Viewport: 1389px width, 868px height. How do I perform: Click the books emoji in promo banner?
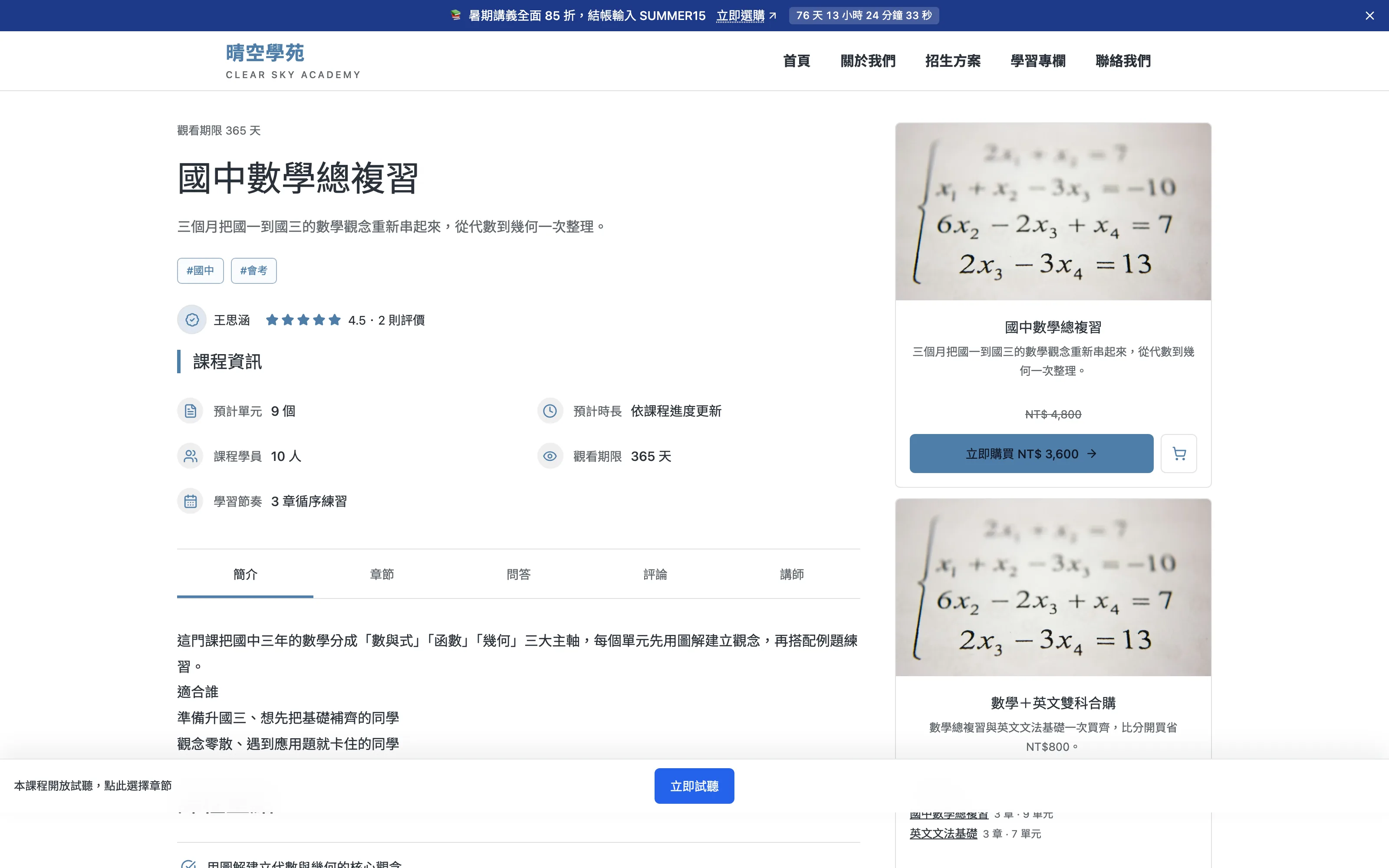tap(456, 16)
